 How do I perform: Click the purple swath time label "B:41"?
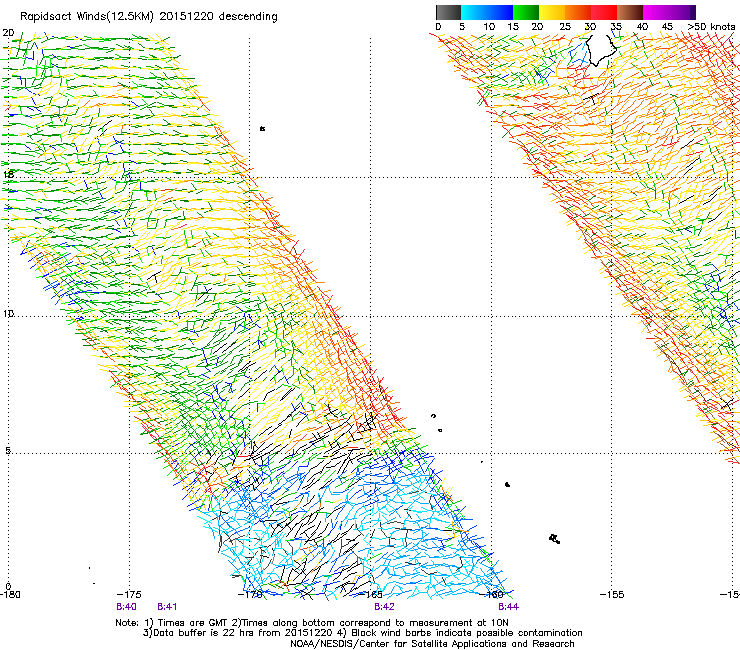[x=167, y=607]
